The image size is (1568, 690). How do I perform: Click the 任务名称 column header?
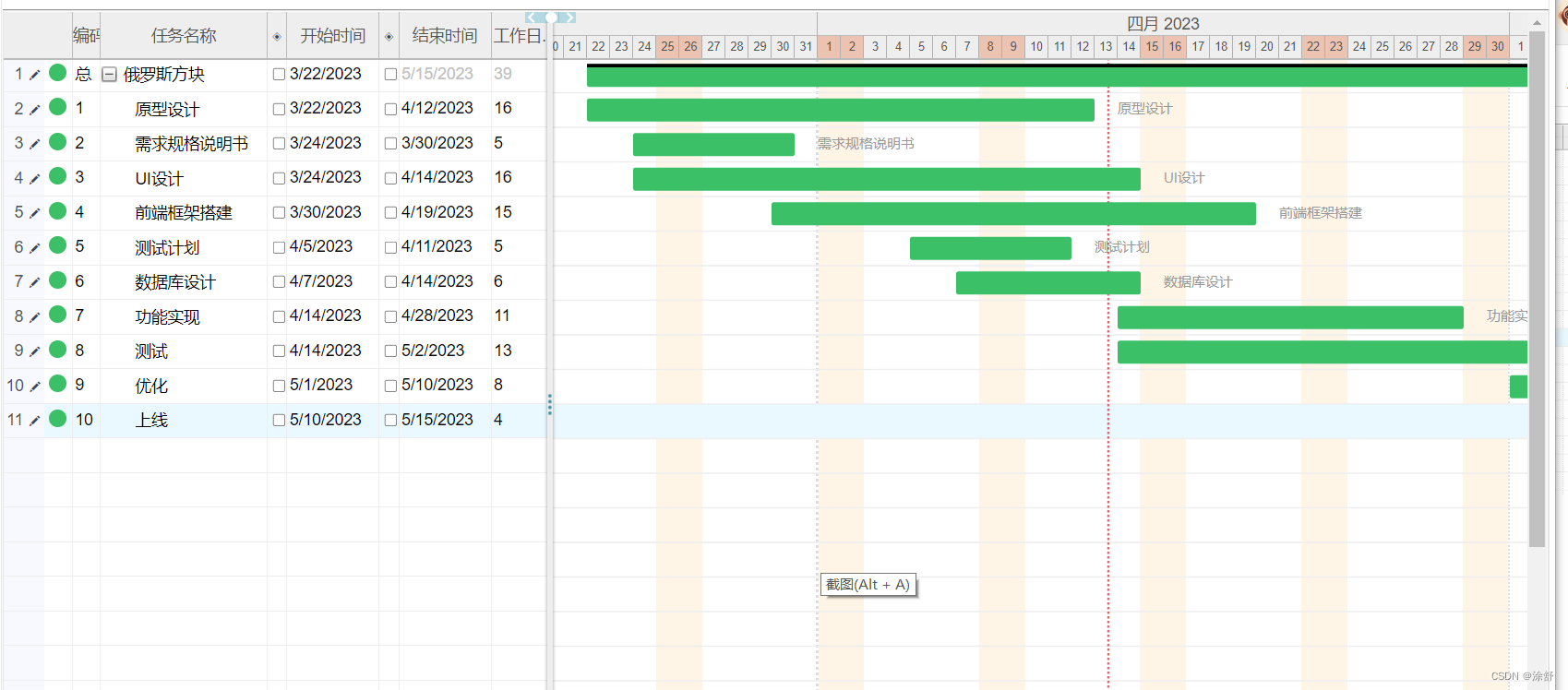[184, 36]
